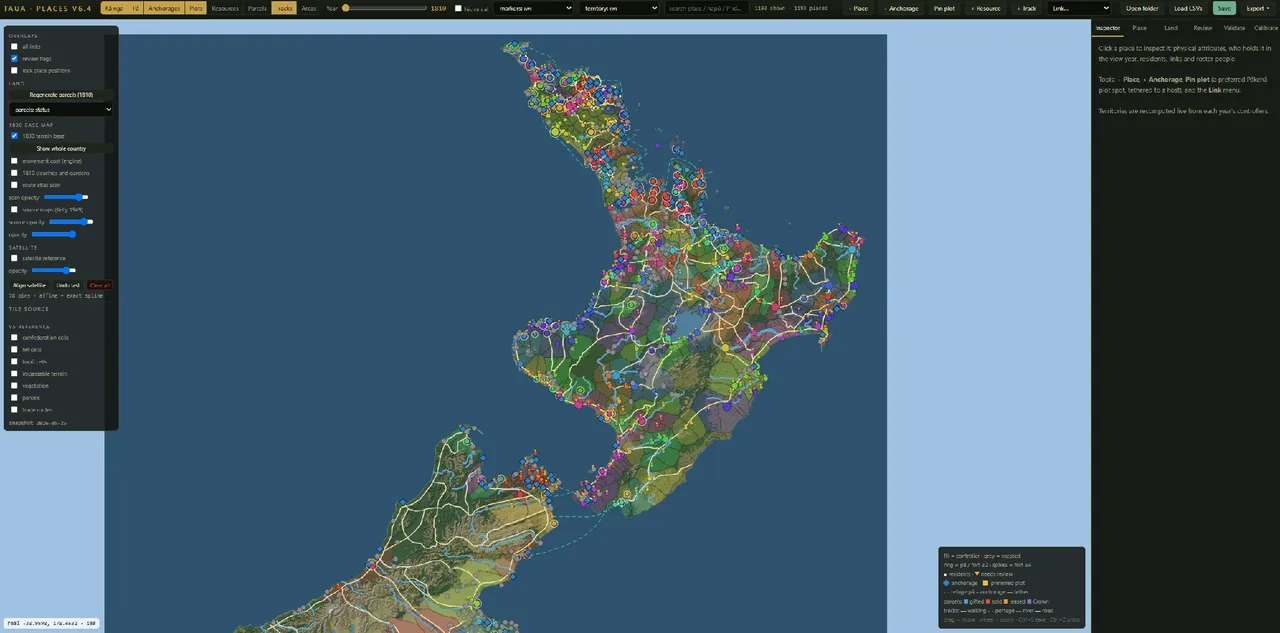Toggle the Resources layer button
The width and height of the screenshot is (1280, 633).
click(x=225, y=8)
